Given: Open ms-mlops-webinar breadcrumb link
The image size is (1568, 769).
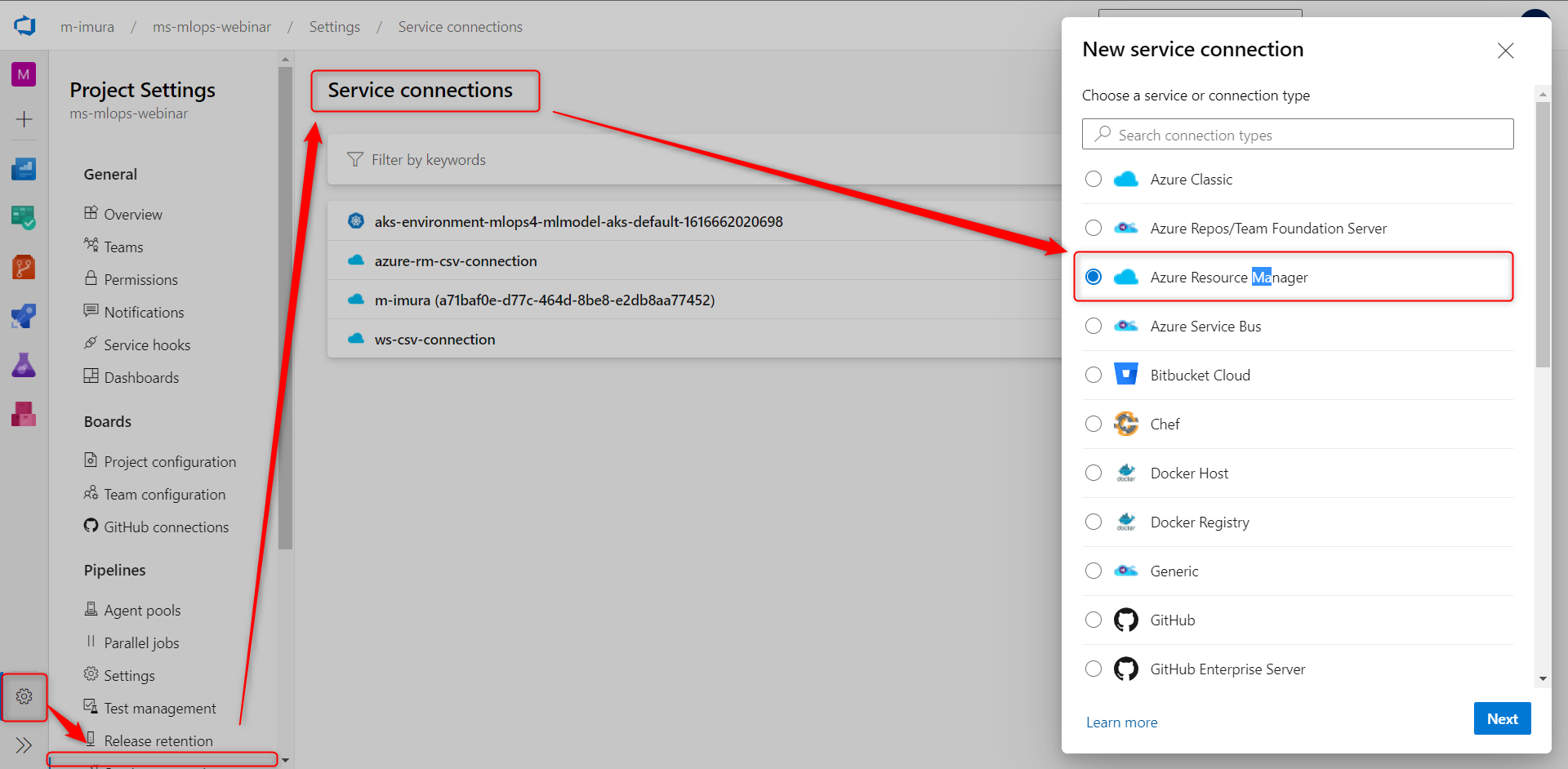Looking at the screenshot, I should point(212,27).
